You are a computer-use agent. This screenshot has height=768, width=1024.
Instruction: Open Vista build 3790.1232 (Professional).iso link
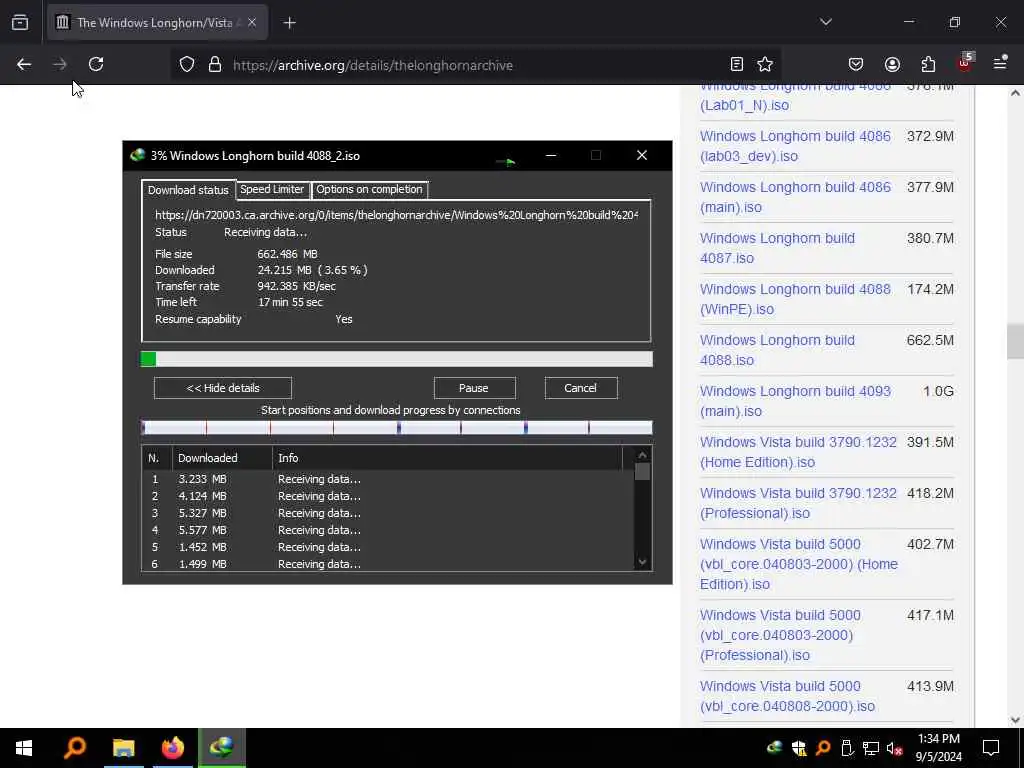[x=798, y=503]
